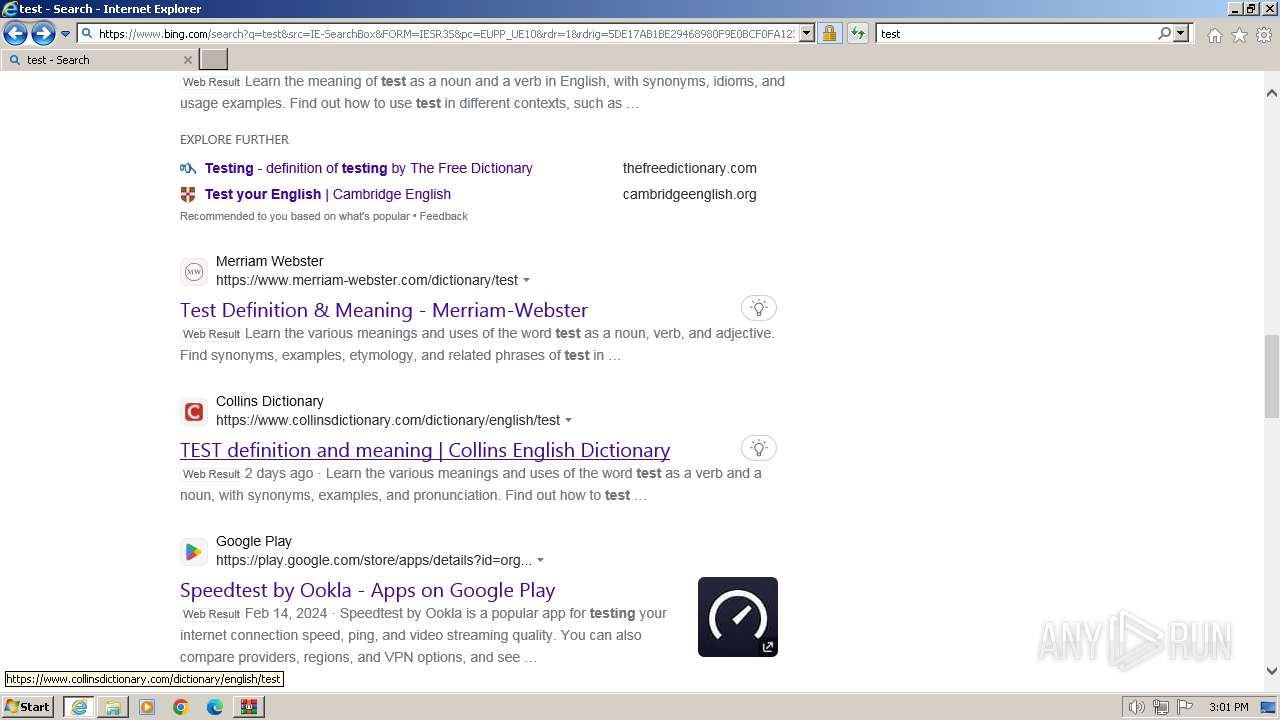Go to the Home page icon
The width and height of the screenshot is (1280, 720).
[x=1214, y=35]
